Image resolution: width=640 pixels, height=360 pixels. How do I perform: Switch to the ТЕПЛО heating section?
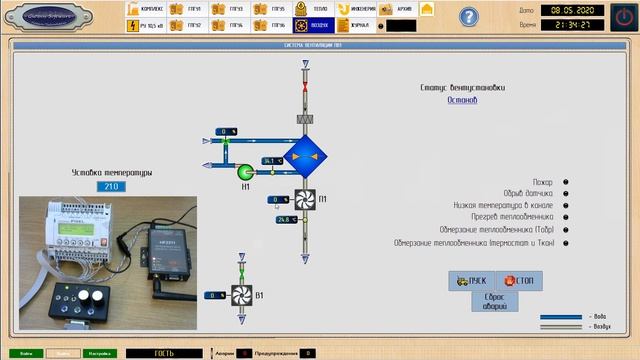[x=313, y=9]
